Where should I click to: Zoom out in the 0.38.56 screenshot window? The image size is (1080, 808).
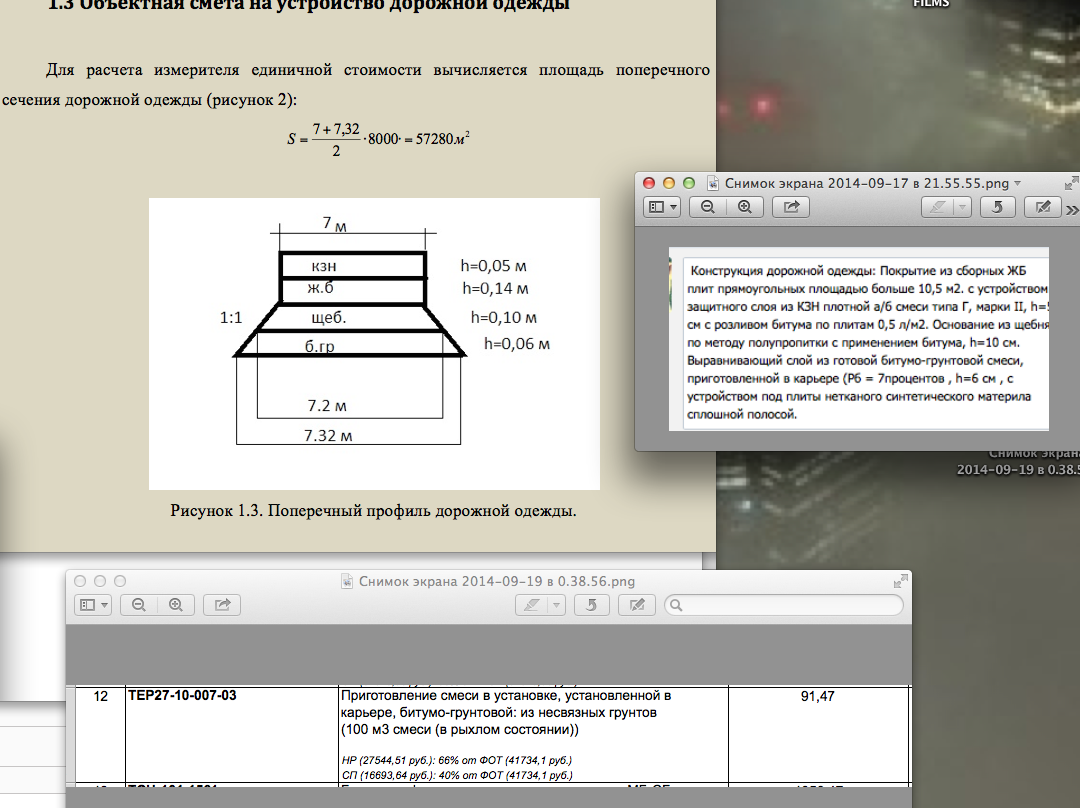pyautogui.click(x=139, y=605)
